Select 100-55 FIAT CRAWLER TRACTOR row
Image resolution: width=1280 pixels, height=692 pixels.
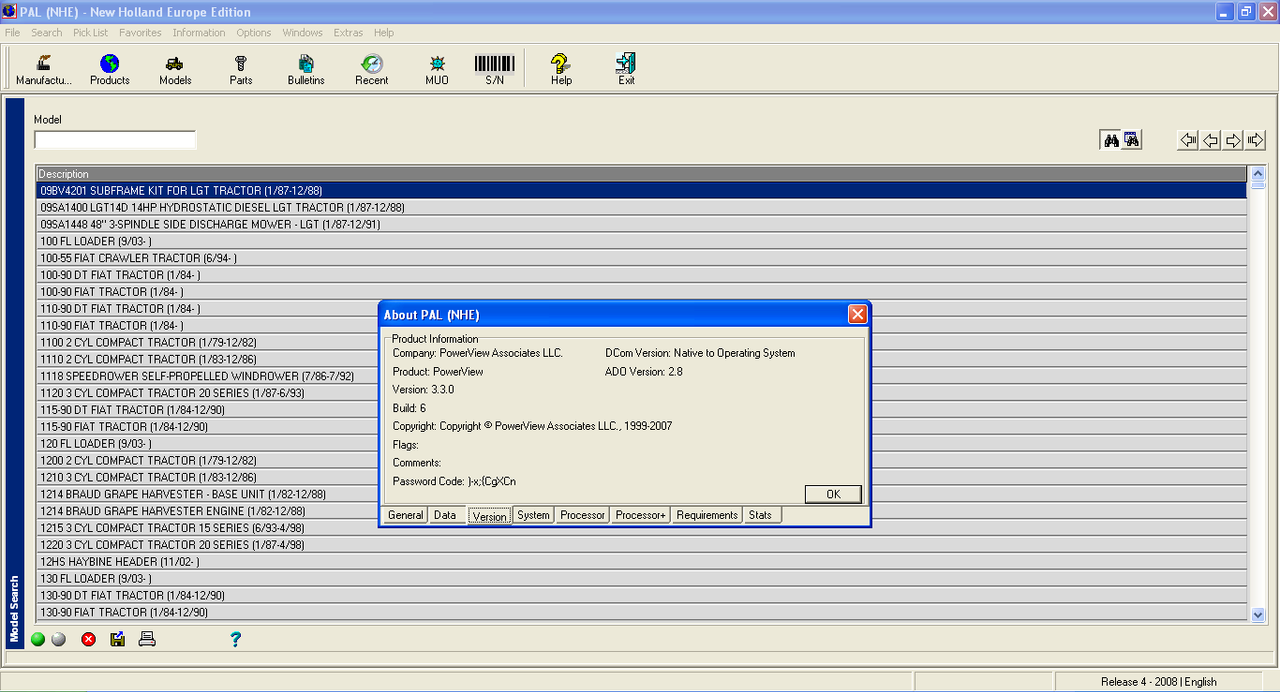[642, 258]
